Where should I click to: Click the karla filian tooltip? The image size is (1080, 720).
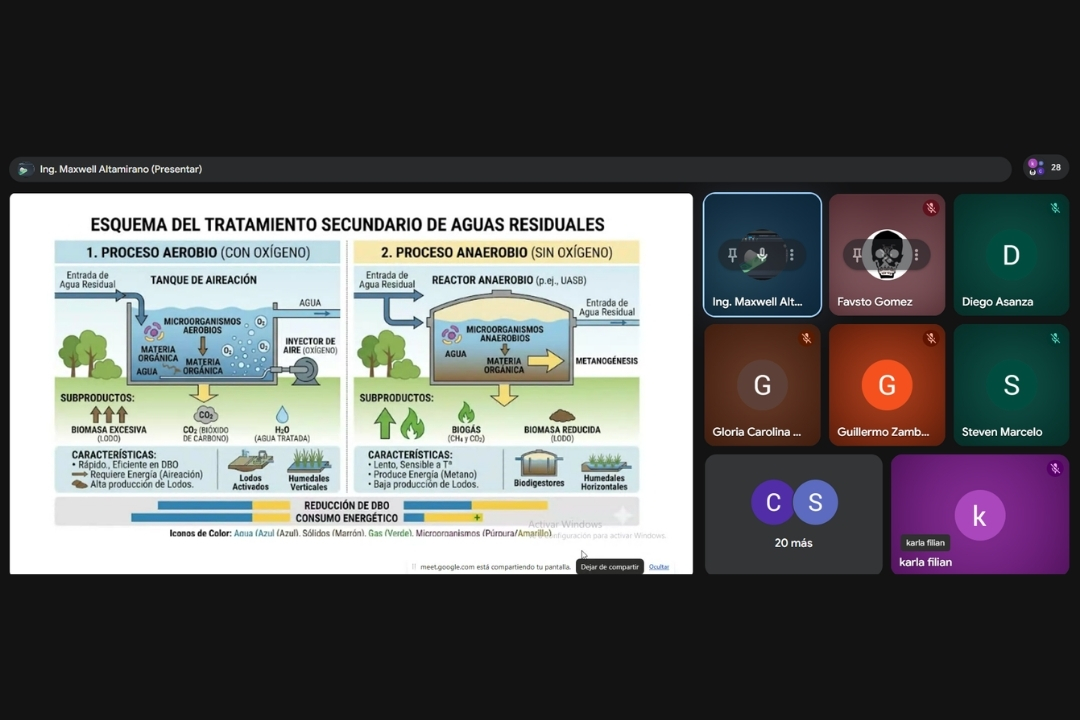pyautogui.click(x=925, y=543)
